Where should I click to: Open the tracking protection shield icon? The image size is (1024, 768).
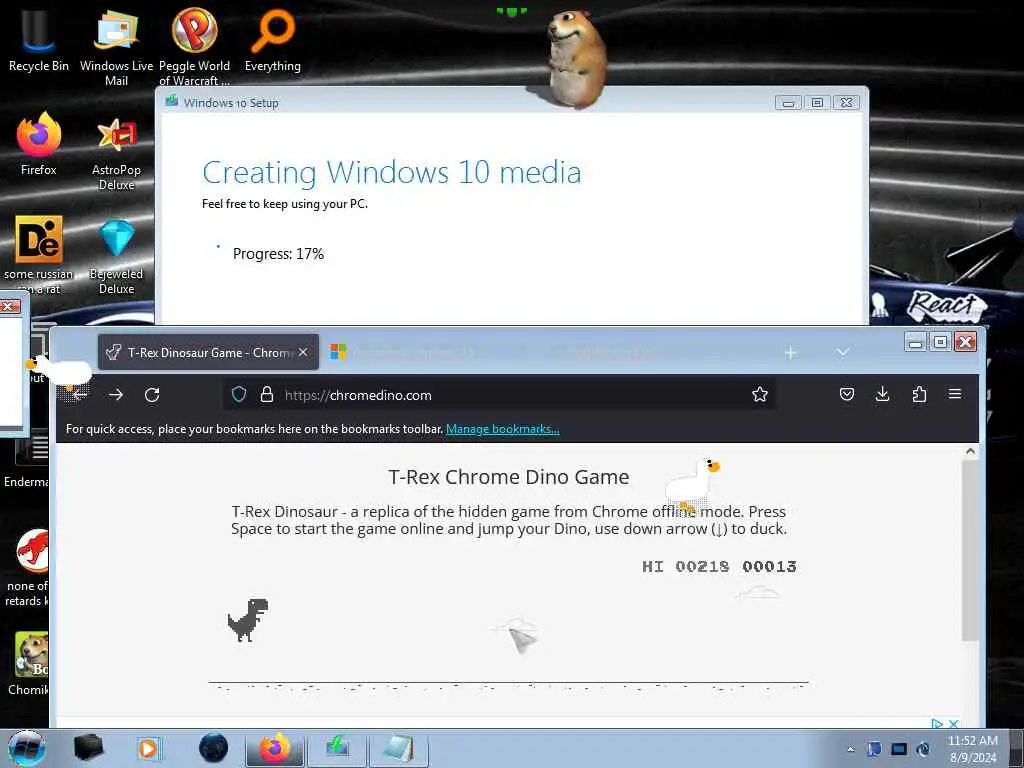point(239,394)
